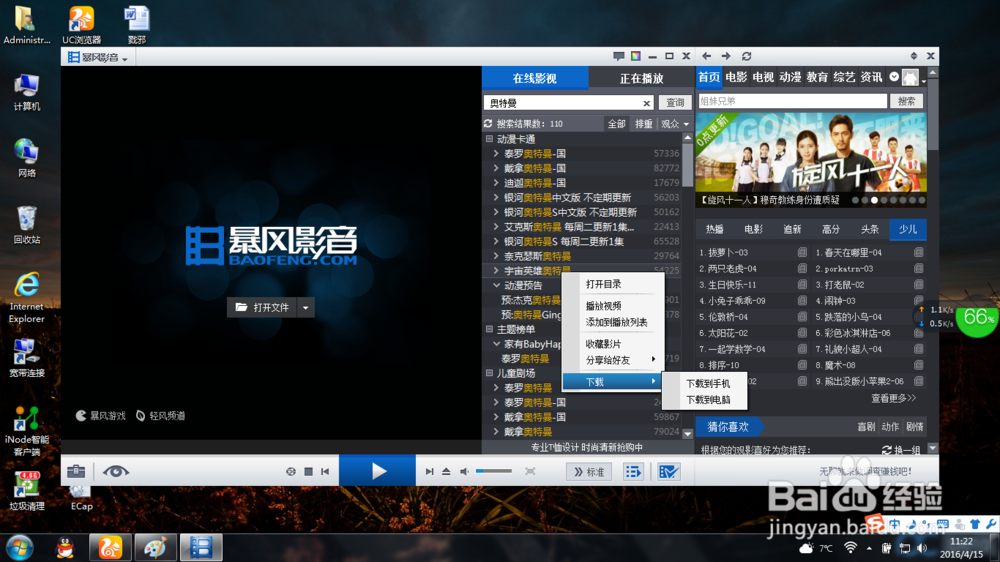This screenshot has width=1000, height=562.
Task: Start playback with the big play button
Action: 378,471
